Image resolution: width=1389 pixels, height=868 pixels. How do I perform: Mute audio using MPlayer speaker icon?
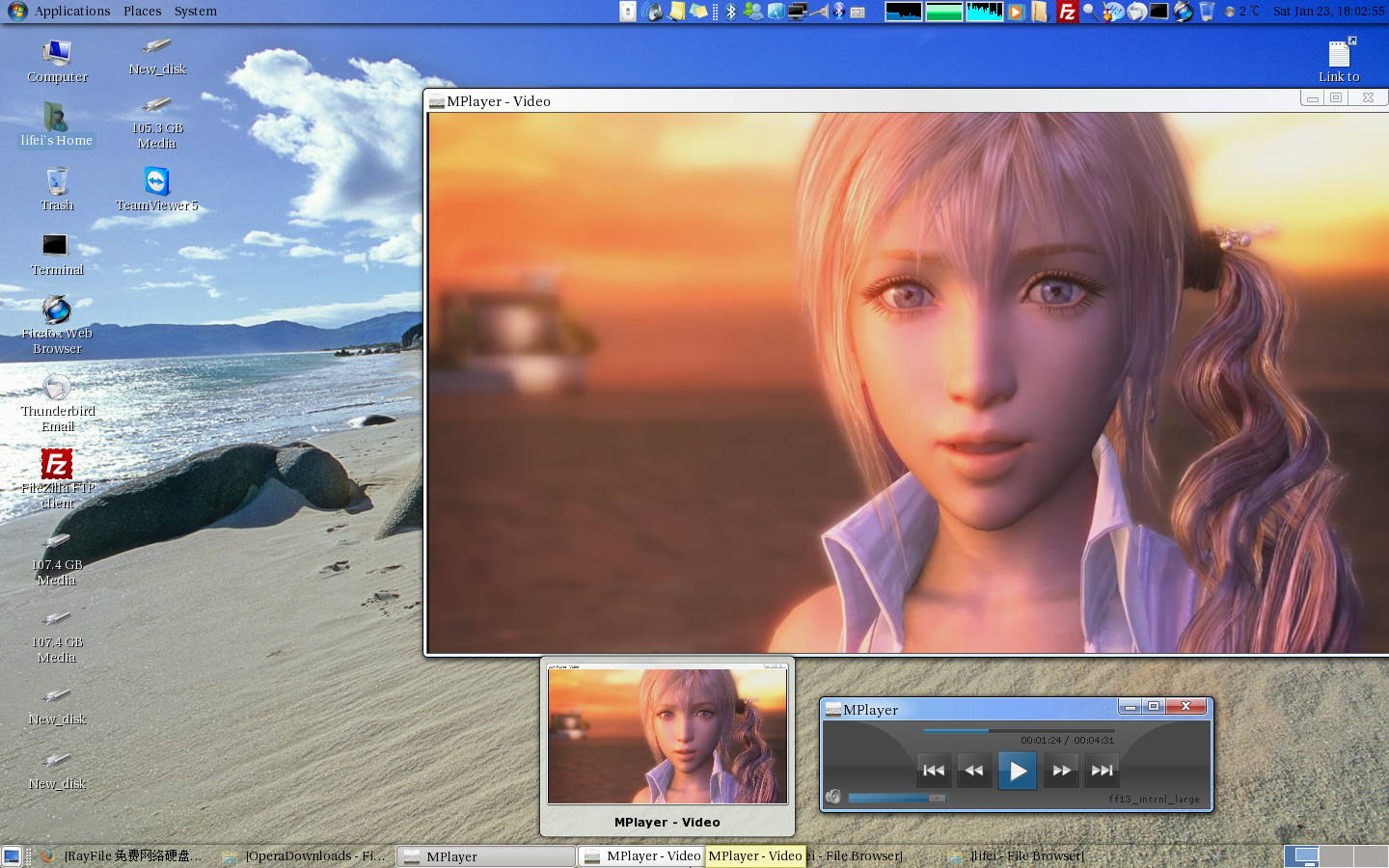pos(833,797)
